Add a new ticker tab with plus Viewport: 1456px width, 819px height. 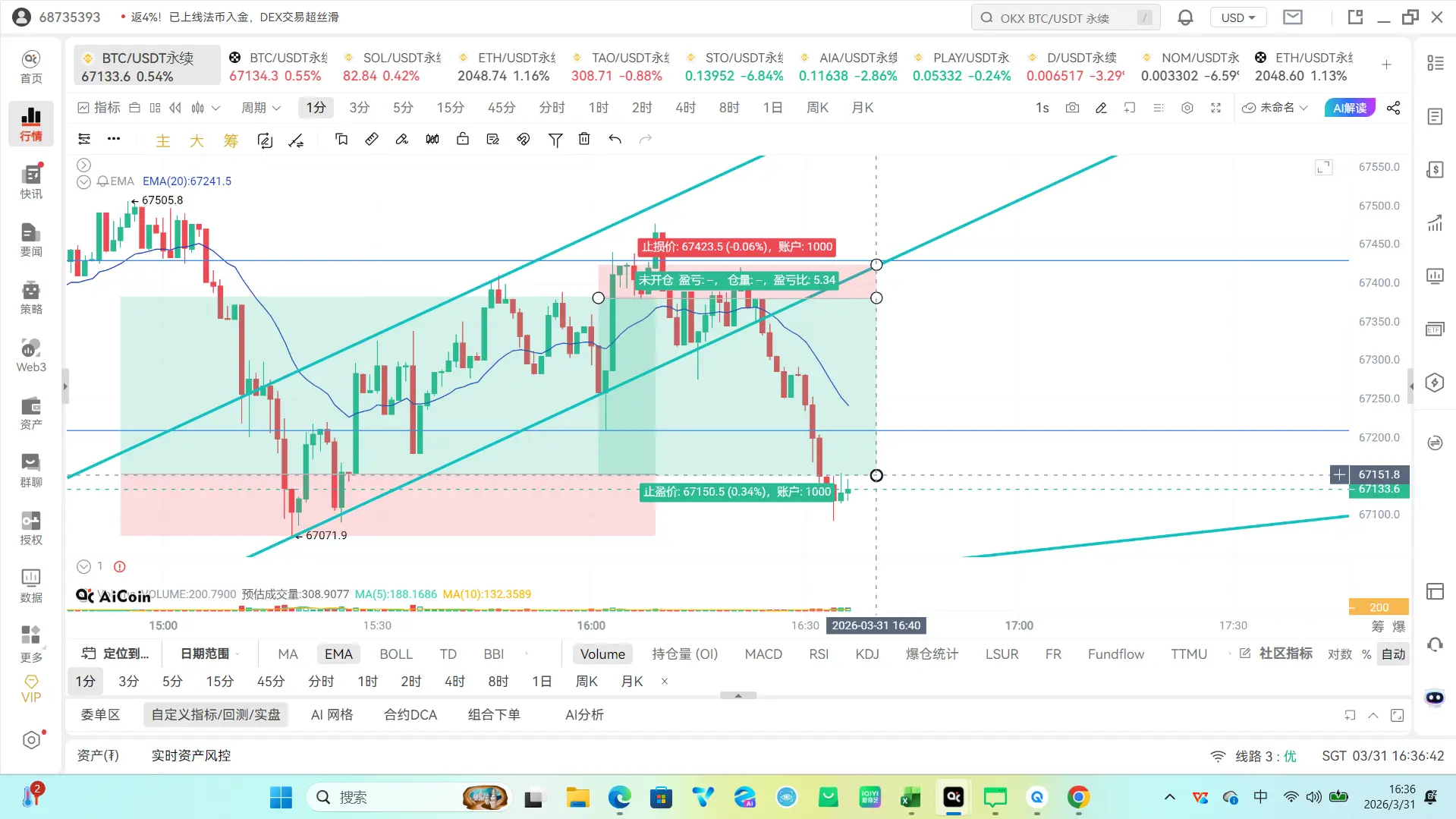click(1386, 65)
